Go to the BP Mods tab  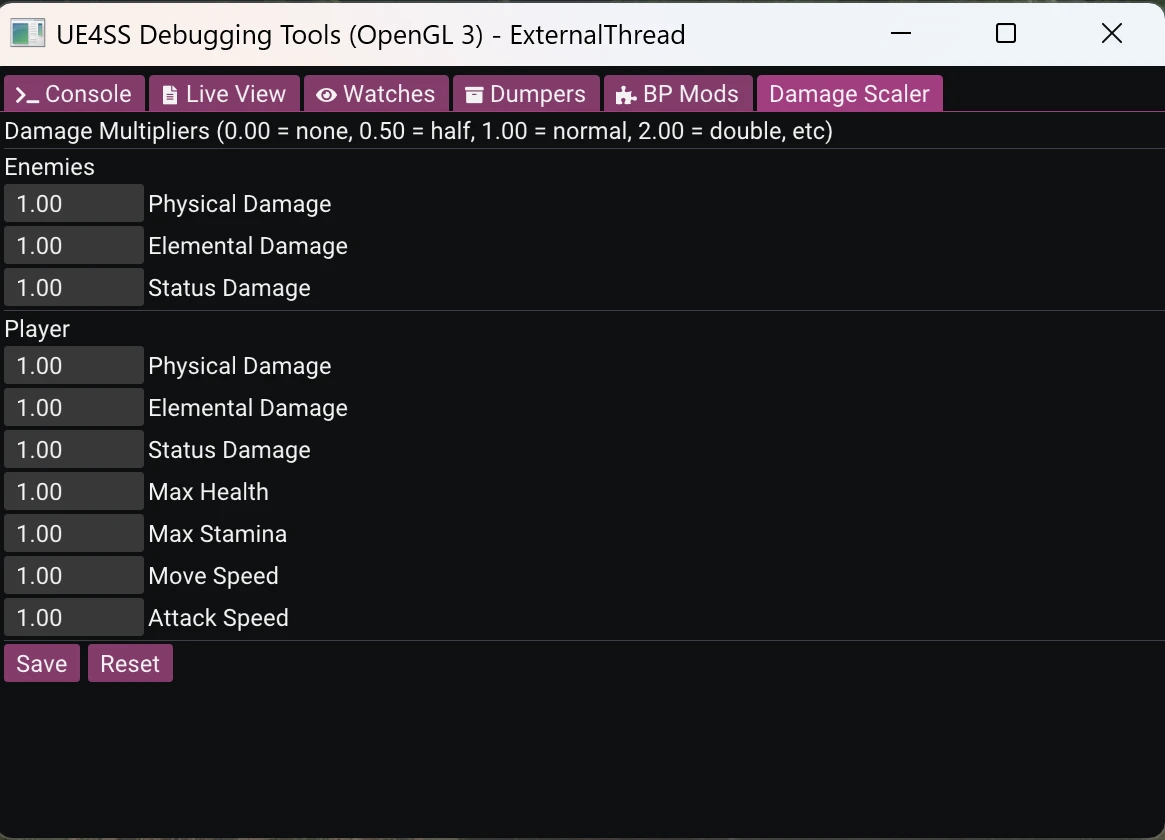678,94
